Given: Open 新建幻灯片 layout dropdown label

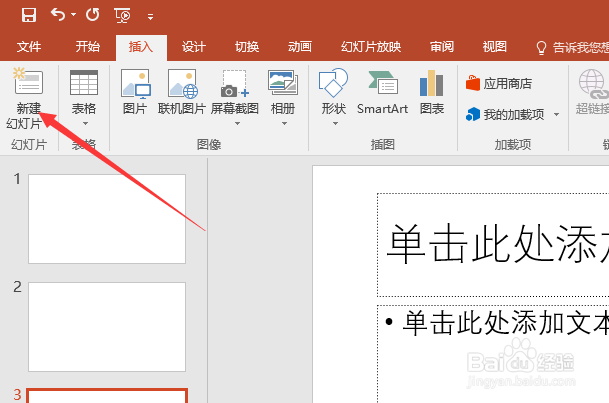Looking at the screenshot, I should [x=25, y=116].
